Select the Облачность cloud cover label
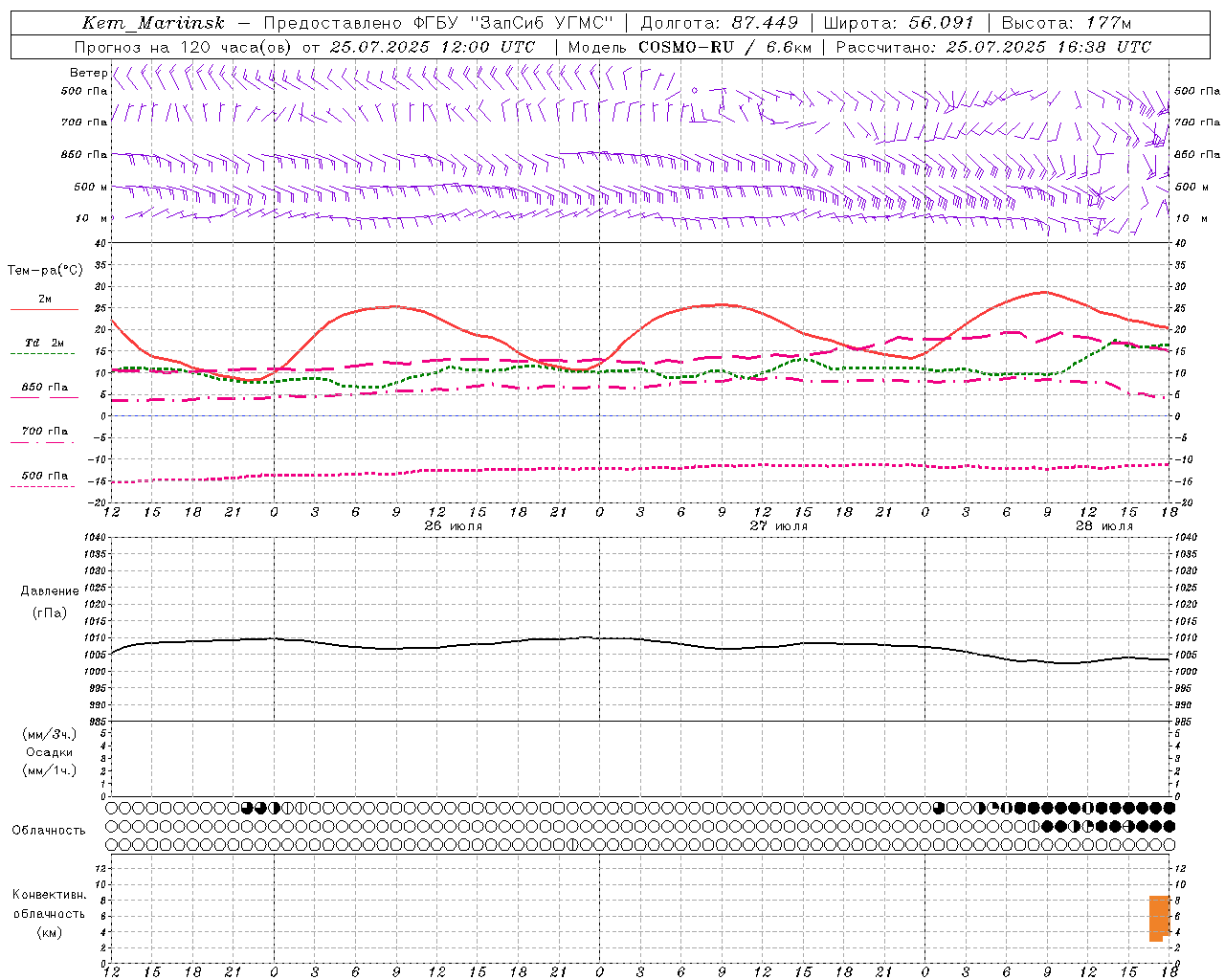The width and height of the screenshot is (1225, 980). tap(49, 830)
